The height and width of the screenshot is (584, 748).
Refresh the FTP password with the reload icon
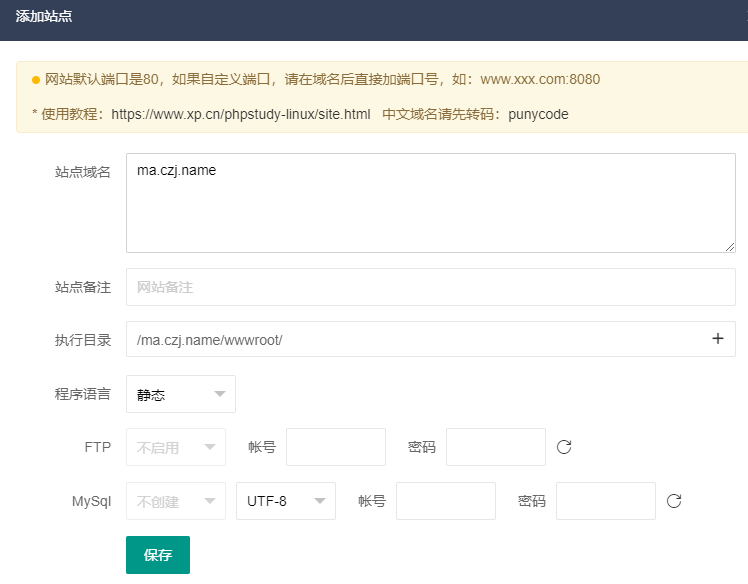click(564, 447)
